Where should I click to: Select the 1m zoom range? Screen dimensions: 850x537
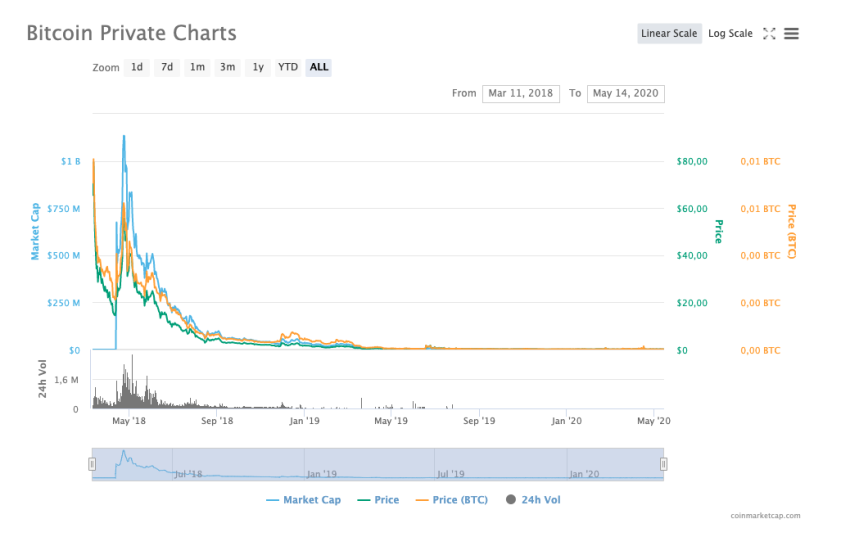pos(197,67)
